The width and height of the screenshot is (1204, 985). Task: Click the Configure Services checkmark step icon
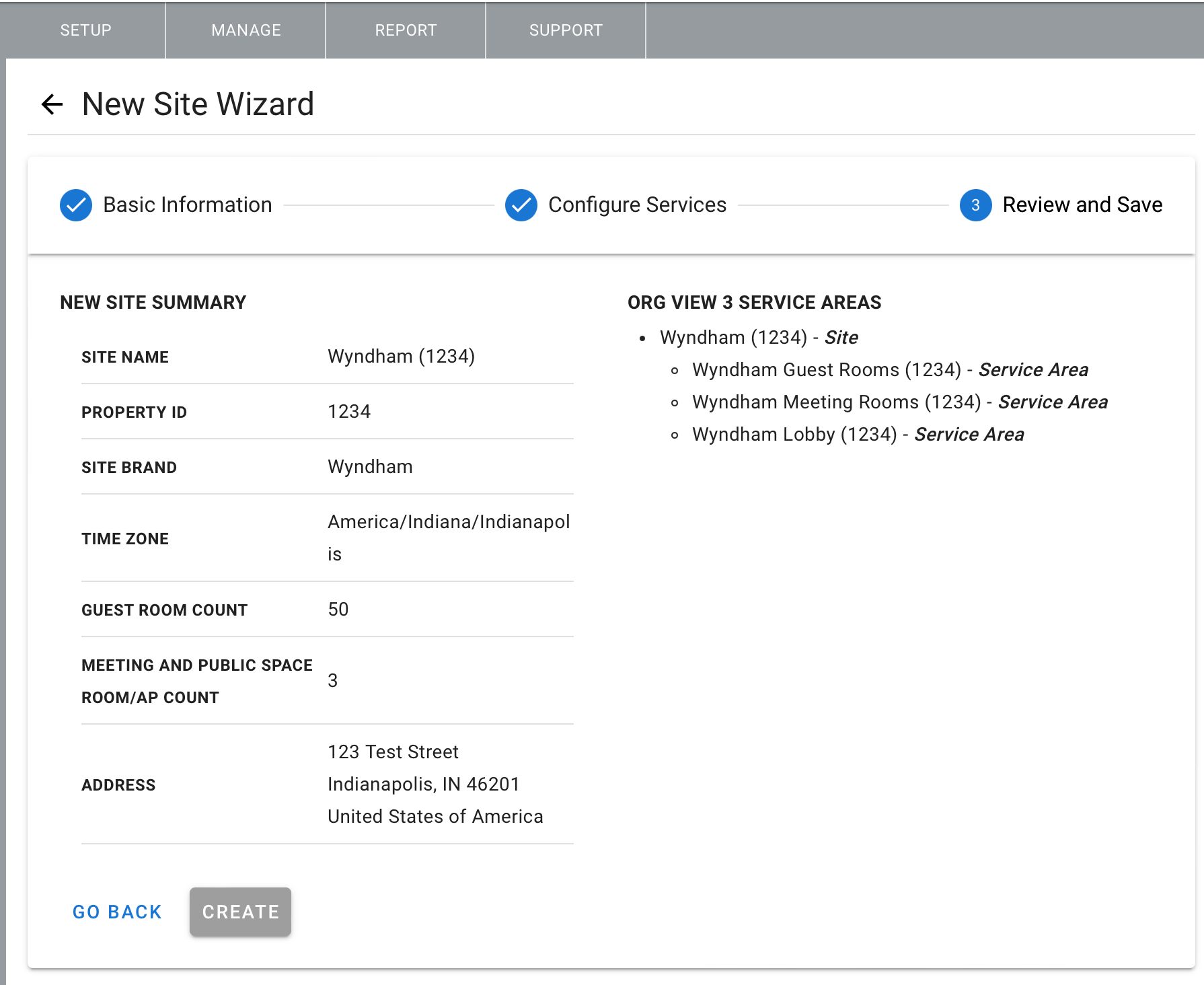pyautogui.click(x=521, y=205)
